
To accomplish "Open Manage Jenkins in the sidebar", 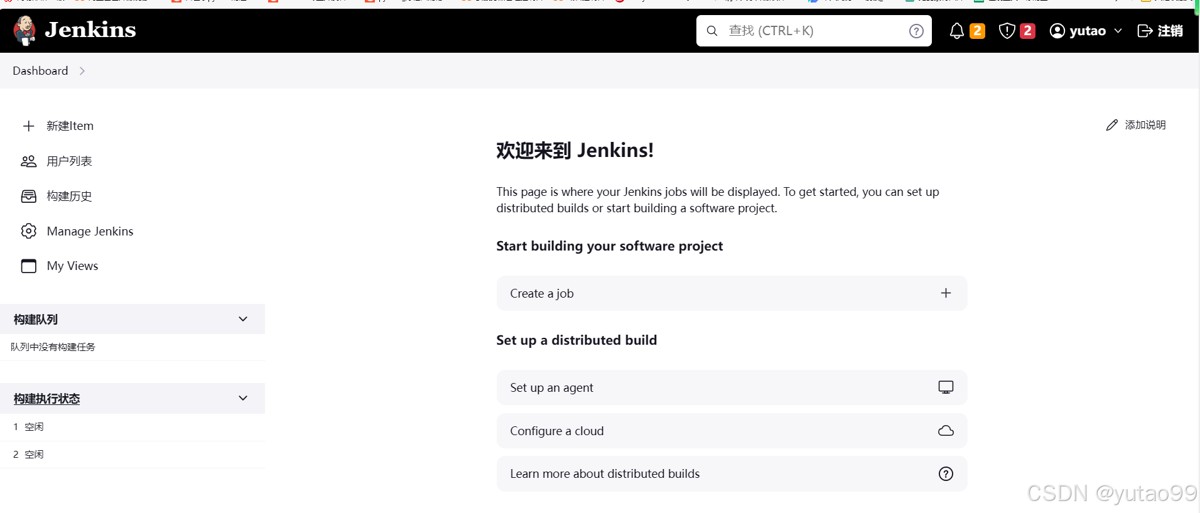I will (89, 231).
